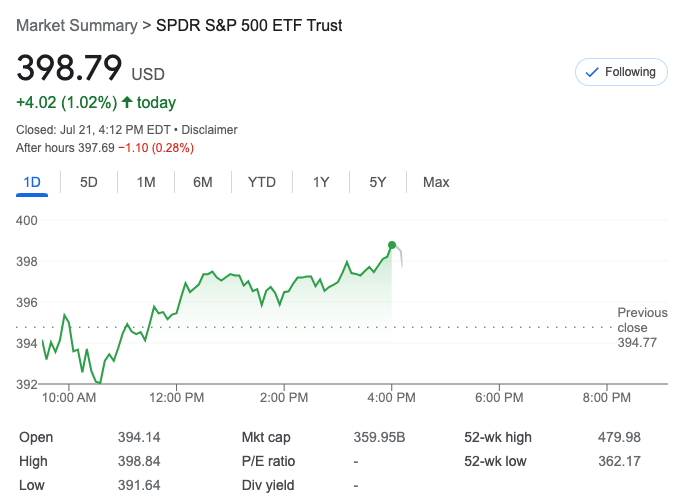Show the 1M price chart
687x503 pixels.
[146, 182]
